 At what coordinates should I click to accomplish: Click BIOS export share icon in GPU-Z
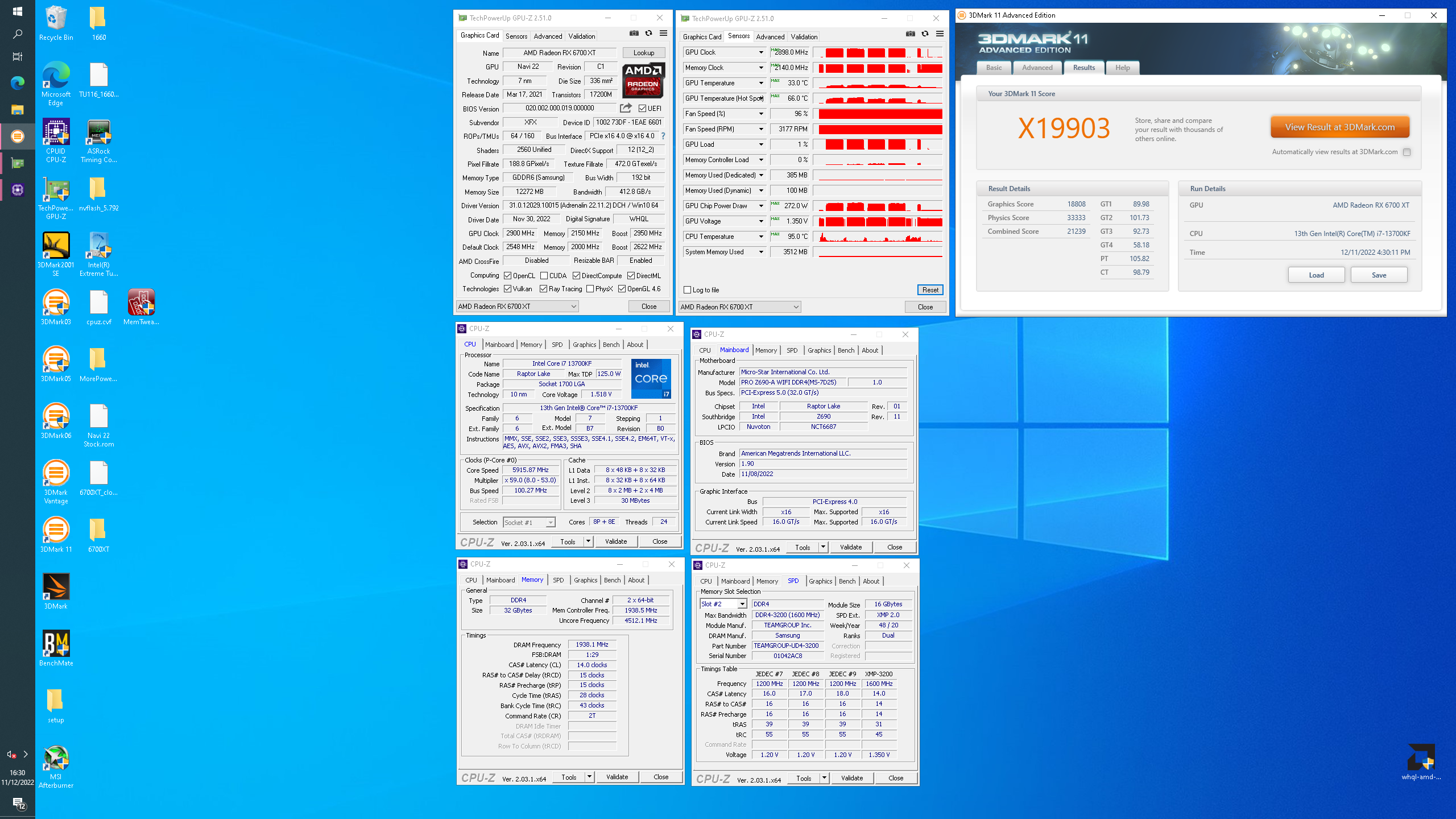(x=626, y=107)
